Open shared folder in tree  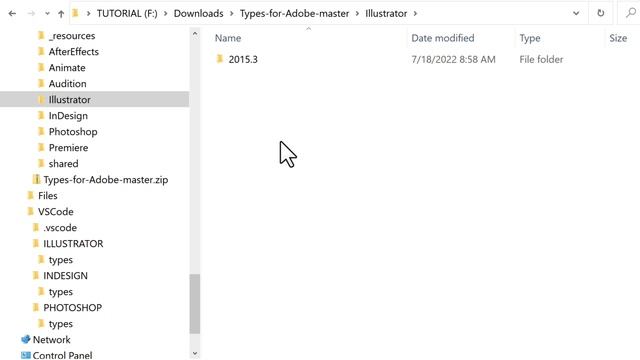(63, 164)
